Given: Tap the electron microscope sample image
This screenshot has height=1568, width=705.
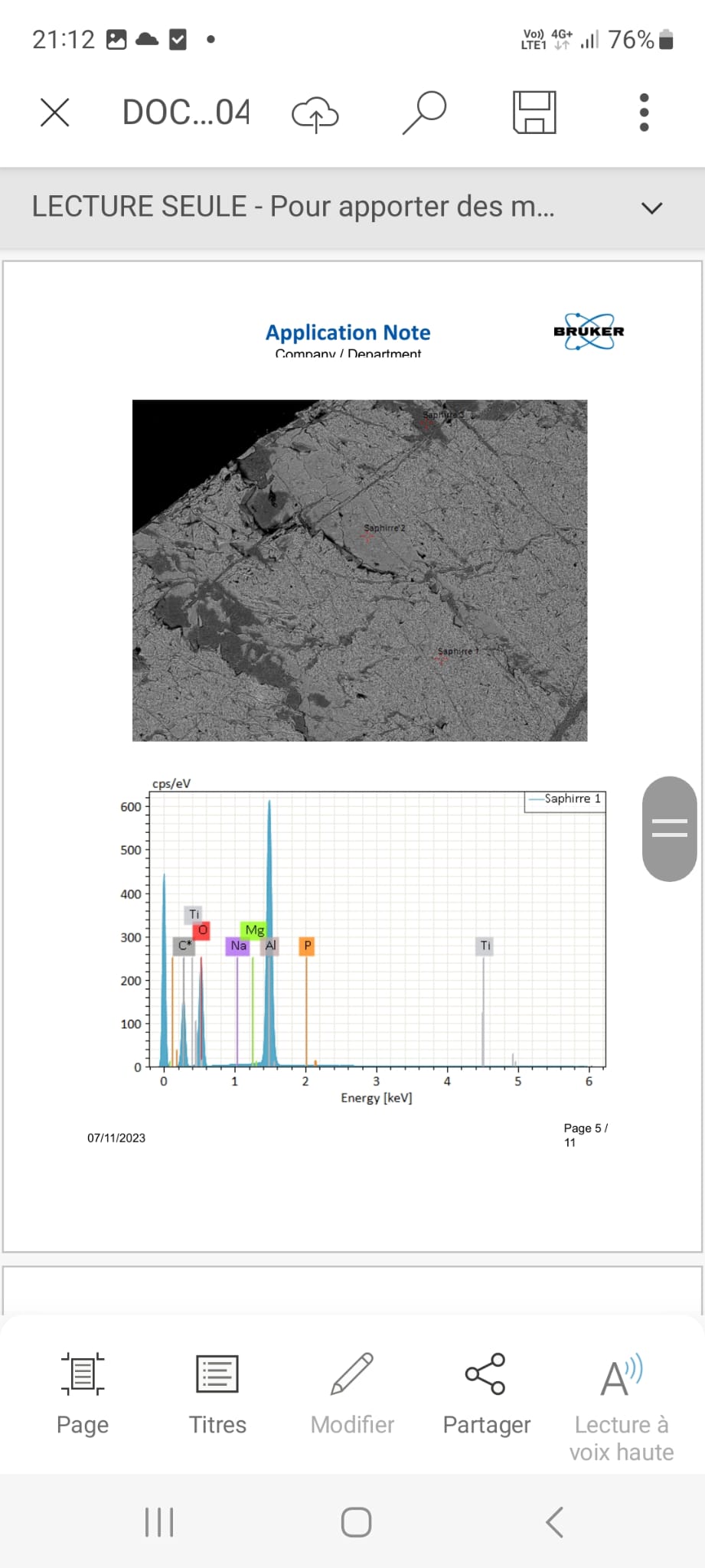Looking at the screenshot, I should (359, 570).
